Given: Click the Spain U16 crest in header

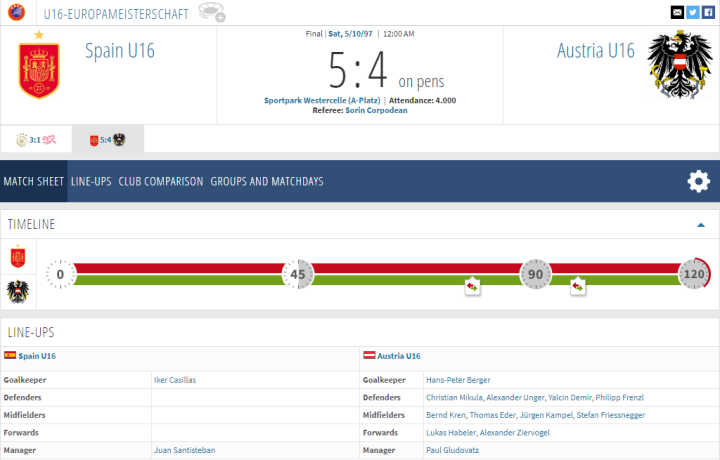Looking at the screenshot, I should 39,67.
